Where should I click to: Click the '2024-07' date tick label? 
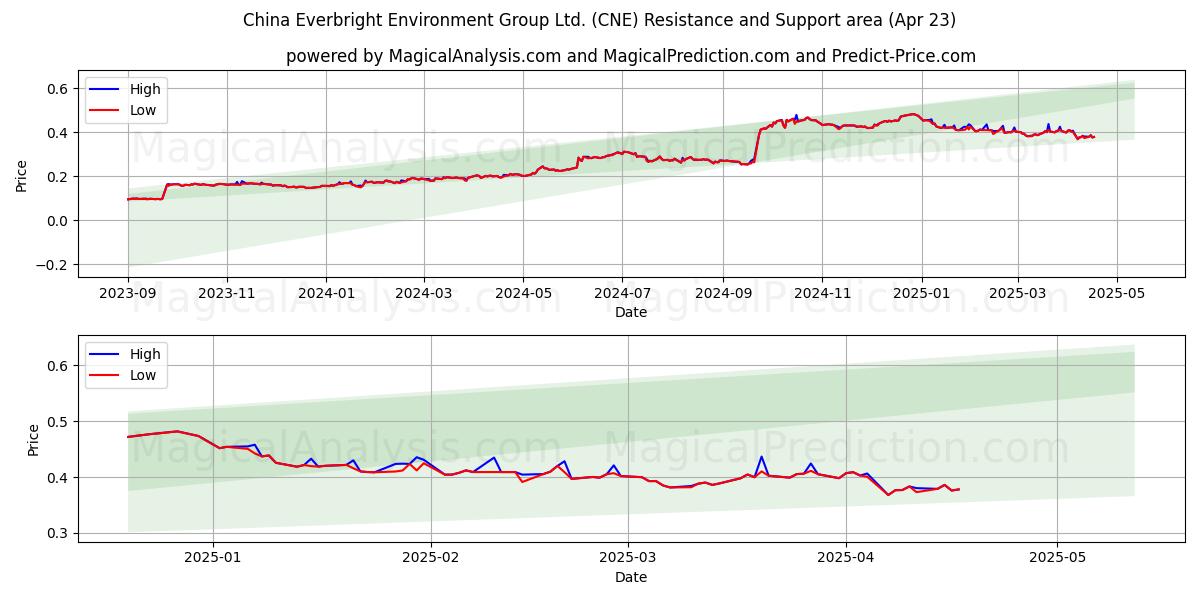(x=622, y=295)
